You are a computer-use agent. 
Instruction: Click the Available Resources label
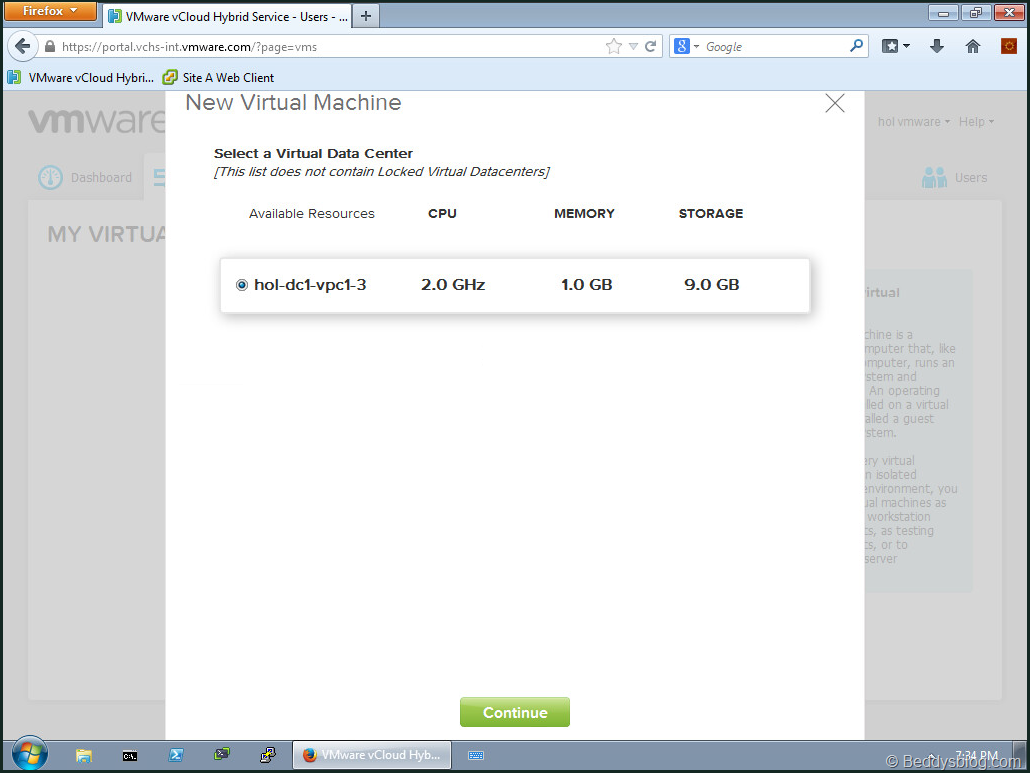click(311, 213)
